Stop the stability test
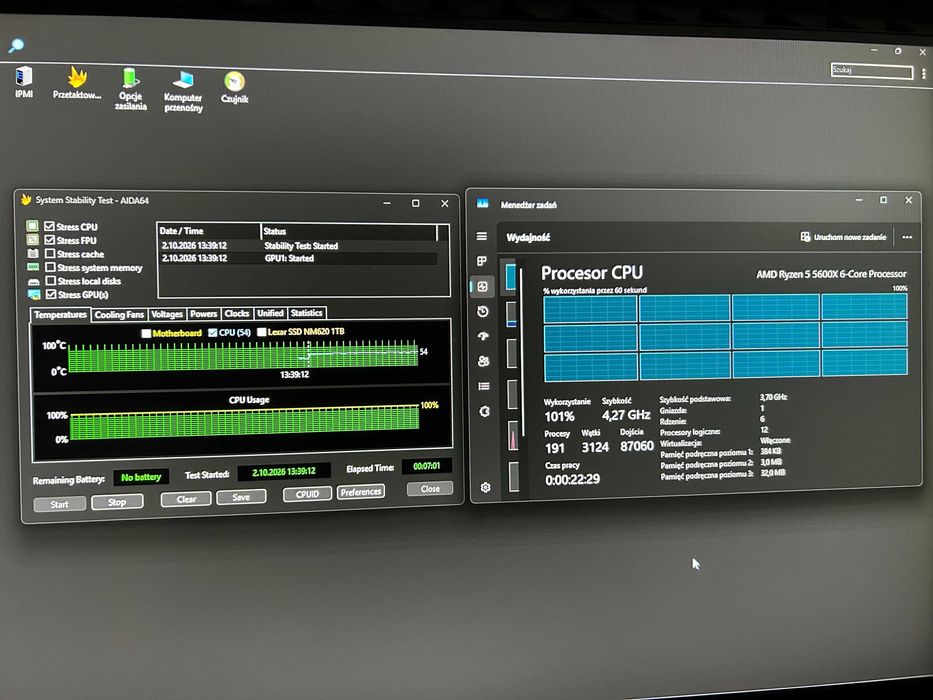The image size is (933, 700). pyautogui.click(x=117, y=502)
